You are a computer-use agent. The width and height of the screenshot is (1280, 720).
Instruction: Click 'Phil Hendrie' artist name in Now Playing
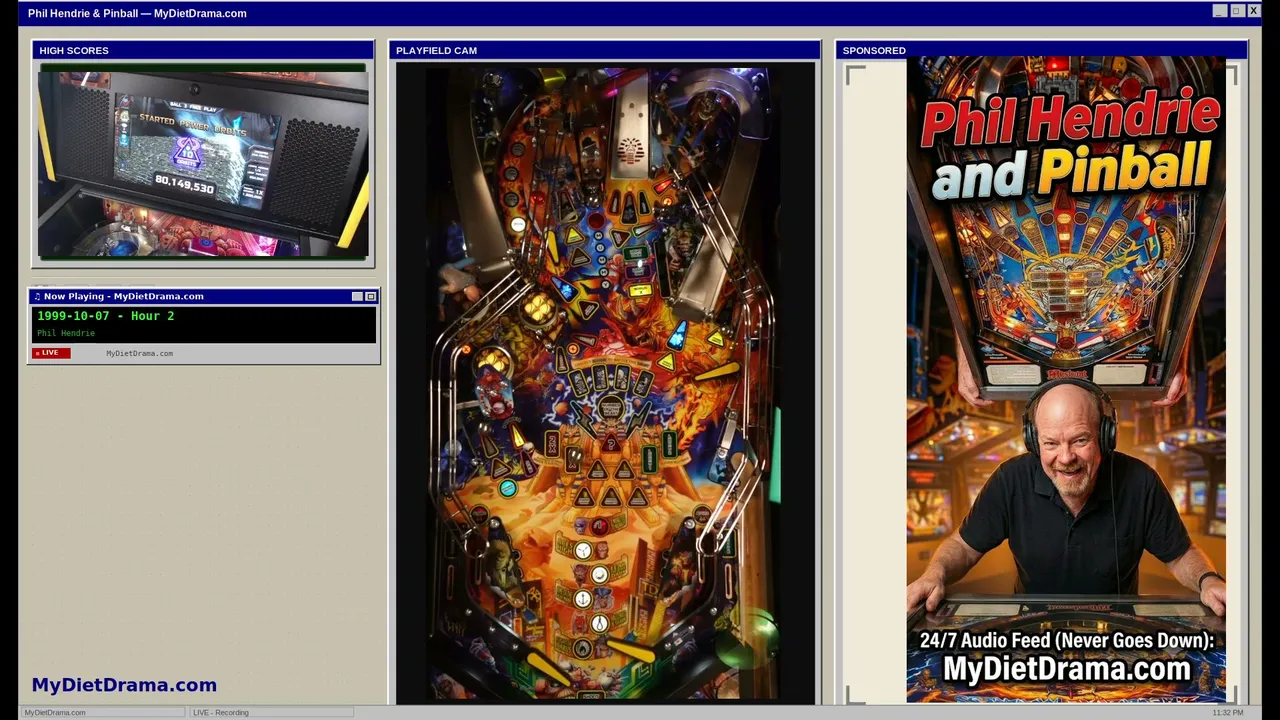tap(66, 333)
